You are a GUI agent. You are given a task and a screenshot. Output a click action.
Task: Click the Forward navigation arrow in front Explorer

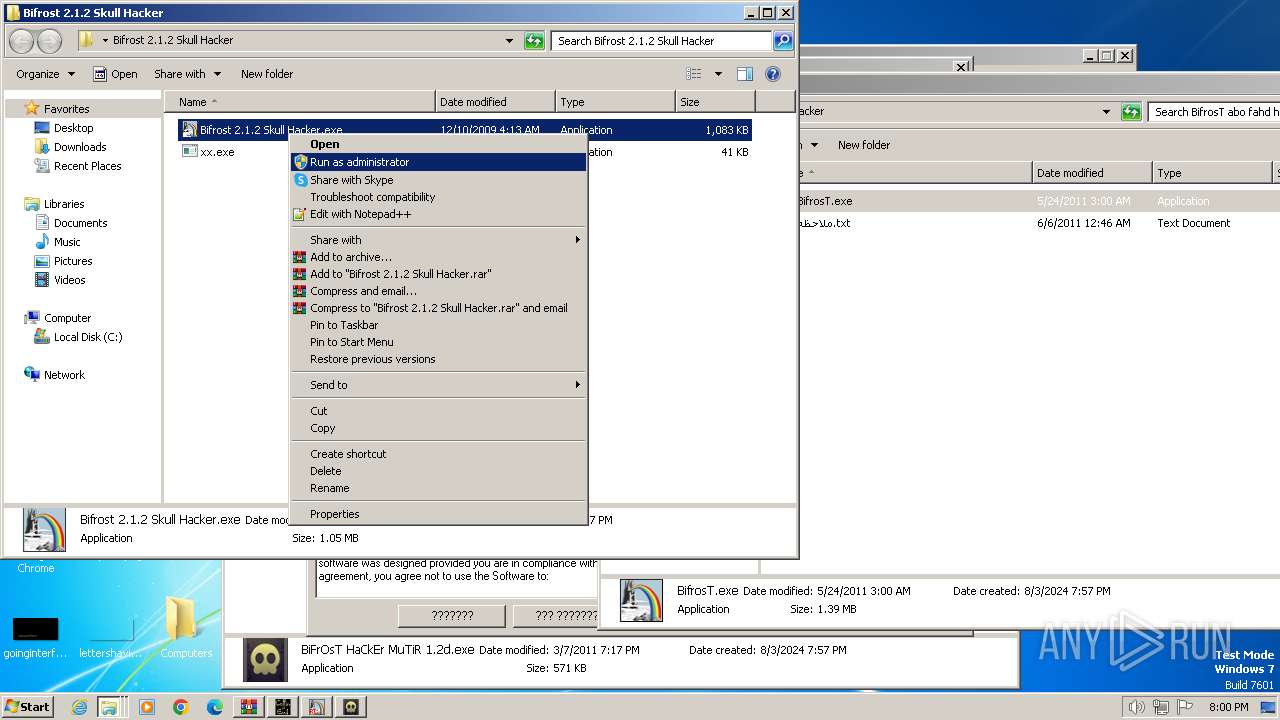(x=49, y=41)
